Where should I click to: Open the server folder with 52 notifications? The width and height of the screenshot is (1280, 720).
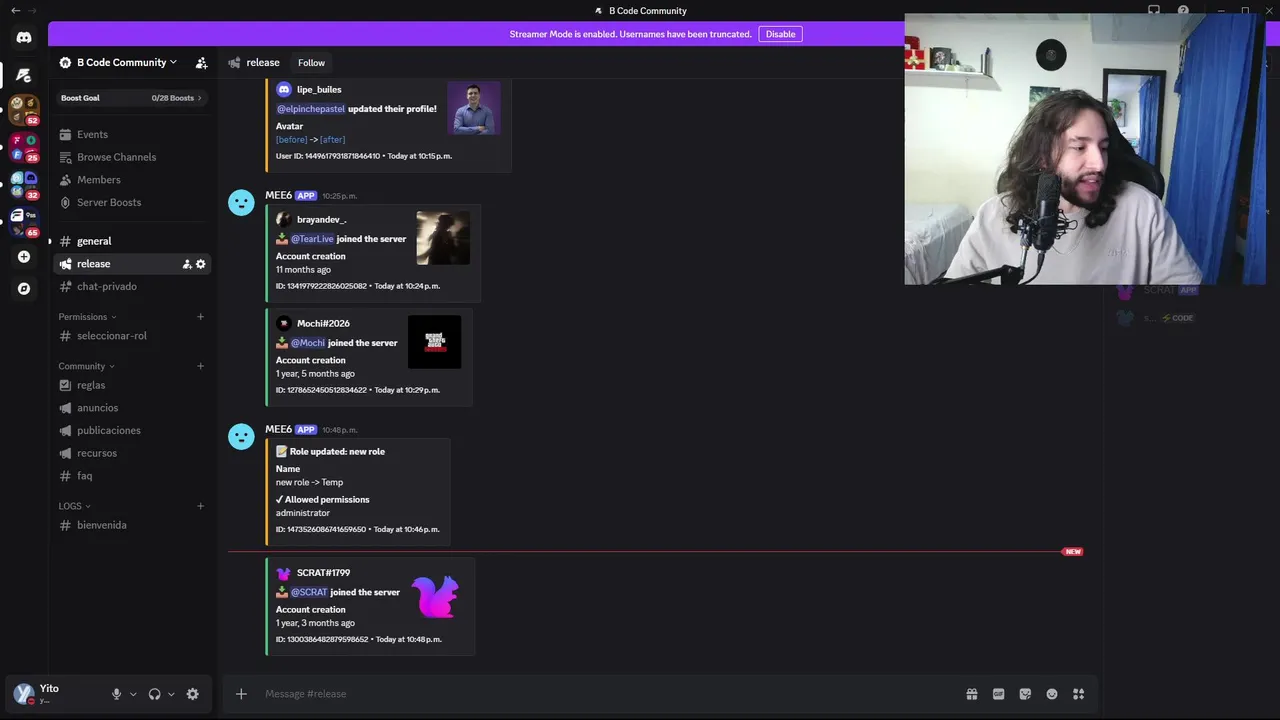24,110
